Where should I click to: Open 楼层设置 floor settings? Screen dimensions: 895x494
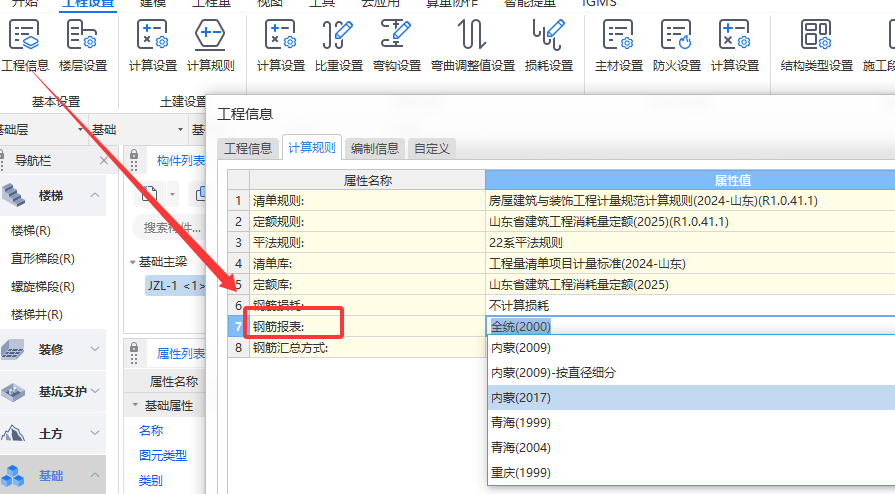83,46
